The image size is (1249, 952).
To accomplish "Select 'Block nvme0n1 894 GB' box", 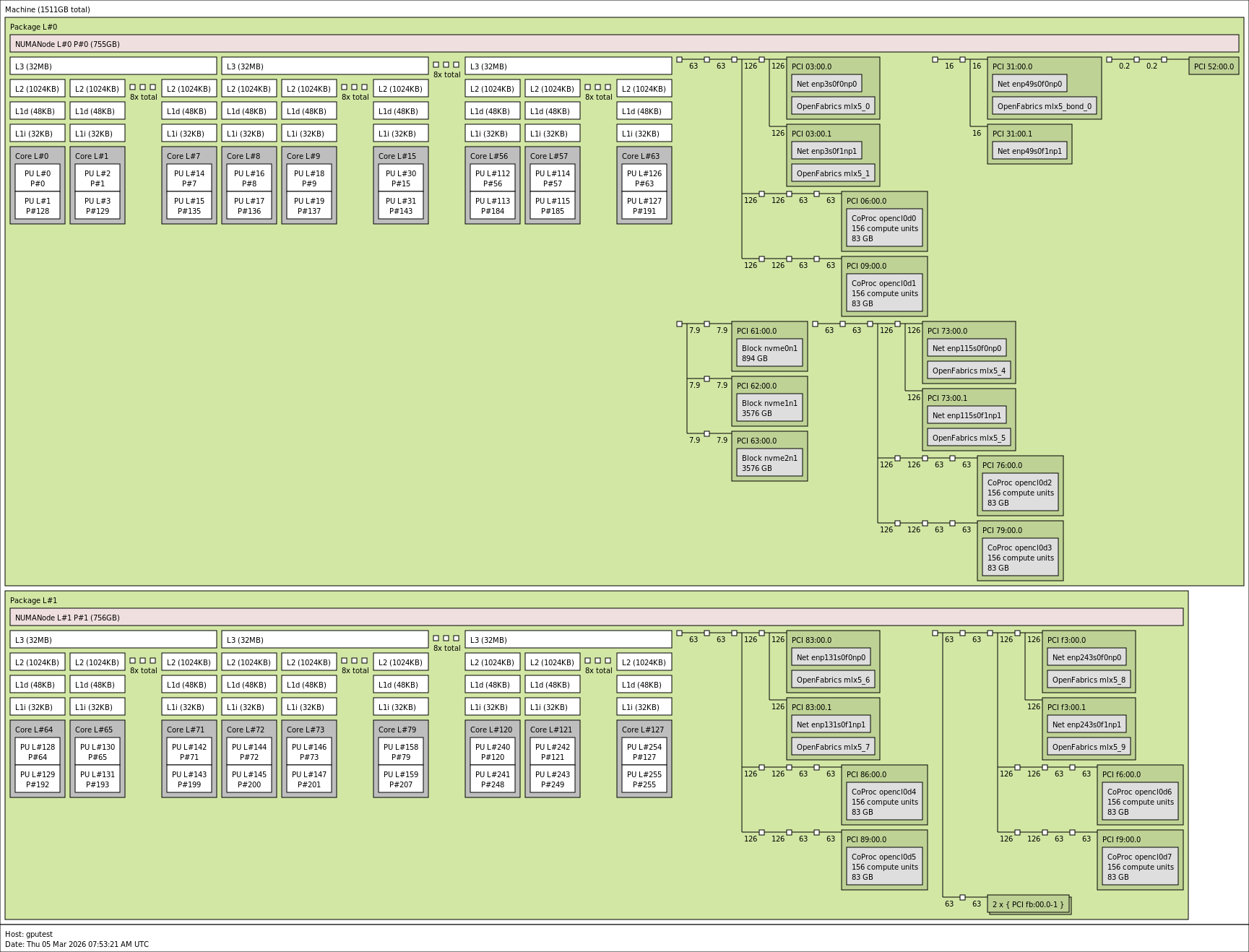I will click(x=769, y=353).
